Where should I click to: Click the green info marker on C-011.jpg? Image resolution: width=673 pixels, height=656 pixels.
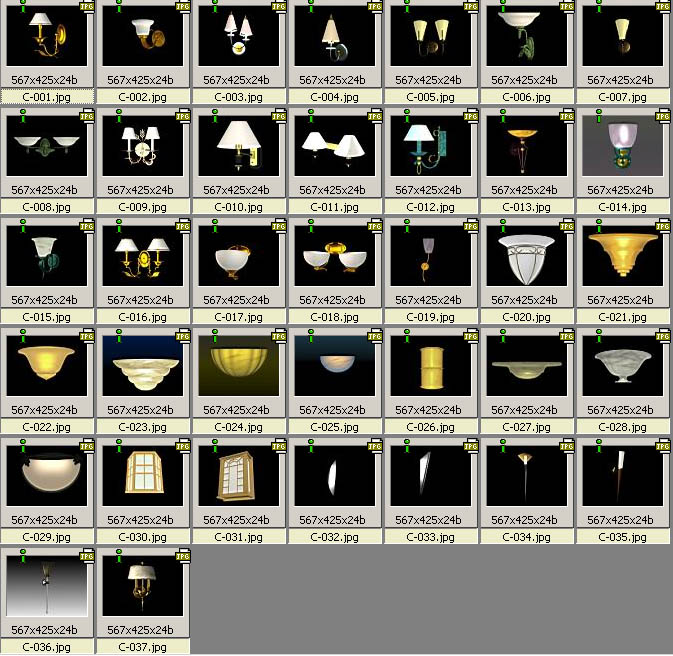[311, 116]
